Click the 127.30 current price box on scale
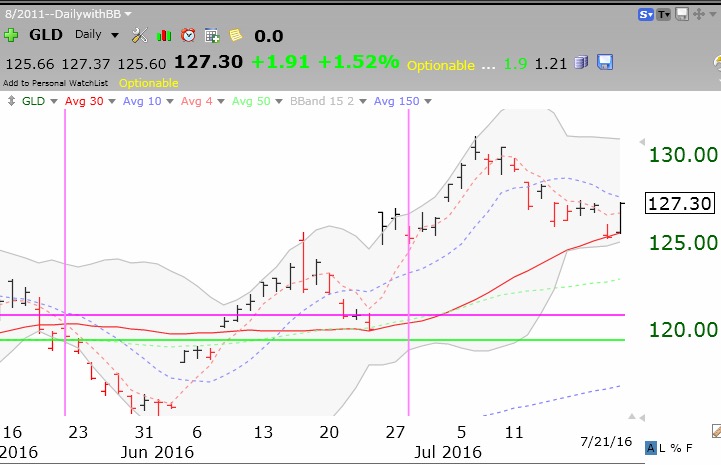This screenshot has width=721, height=465. click(680, 203)
